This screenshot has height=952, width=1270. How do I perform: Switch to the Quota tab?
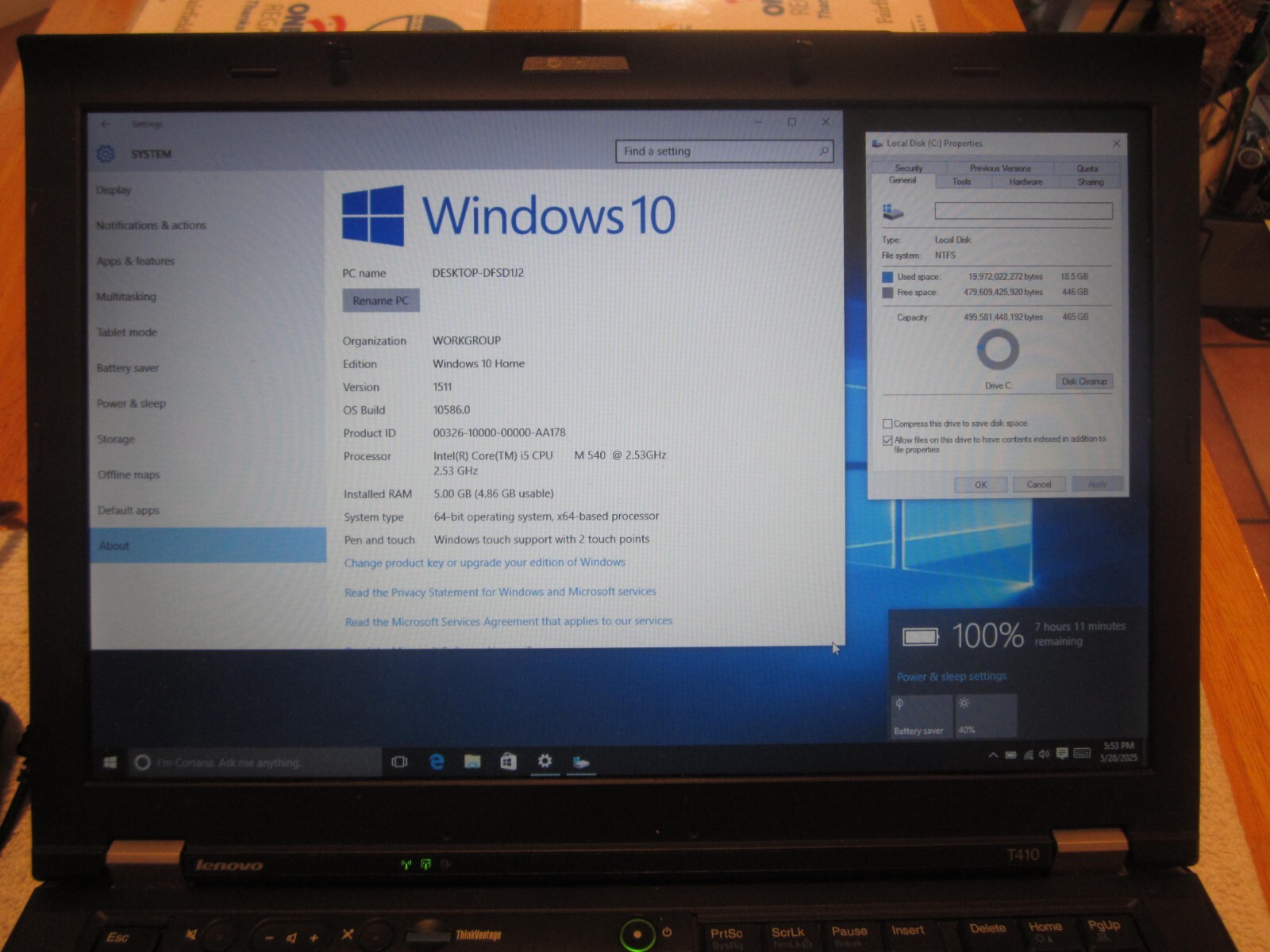coord(1087,168)
